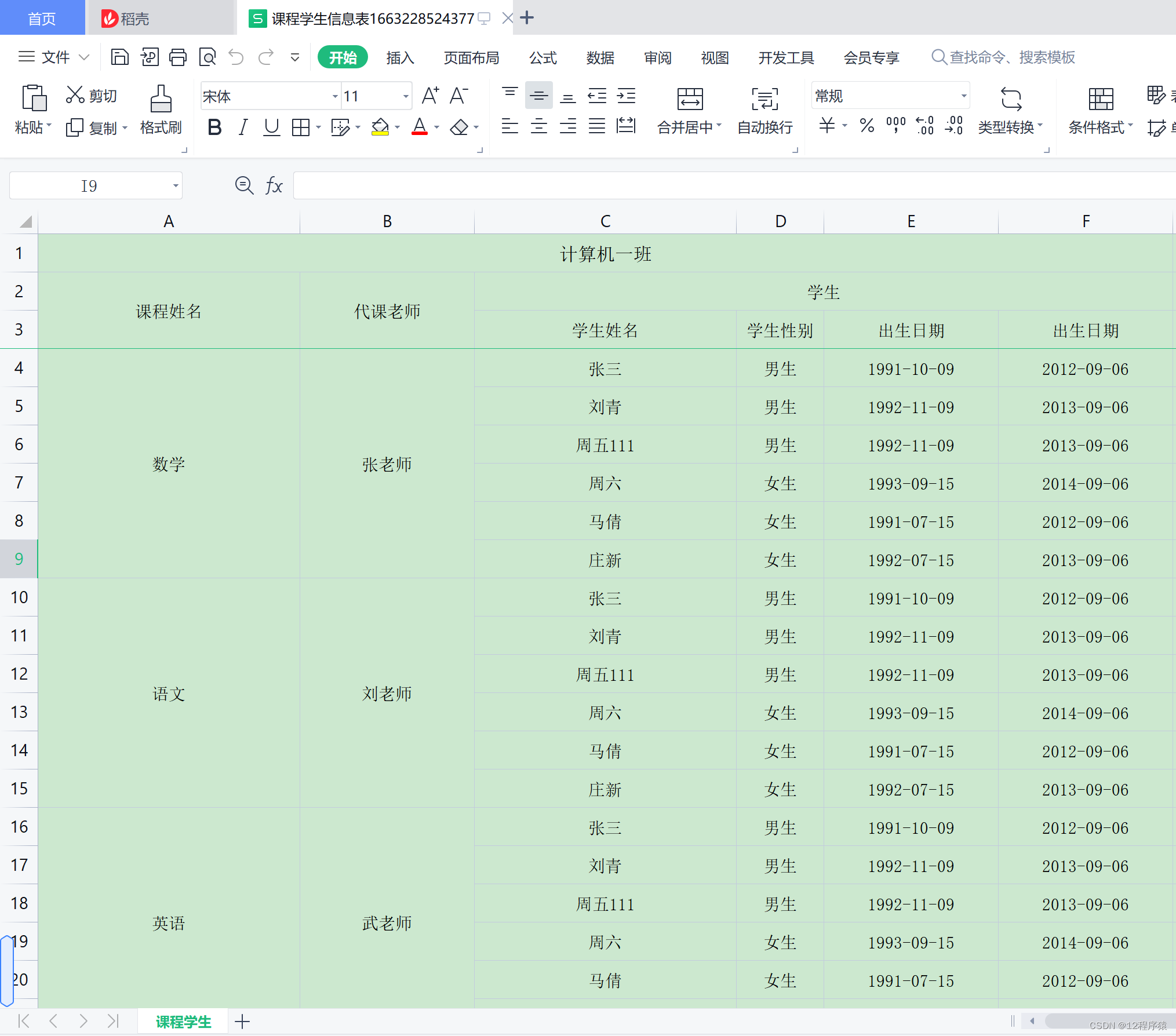The image size is (1176, 1036).
Task: Click Merge and Center (合并居中) button
Action: click(690, 111)
